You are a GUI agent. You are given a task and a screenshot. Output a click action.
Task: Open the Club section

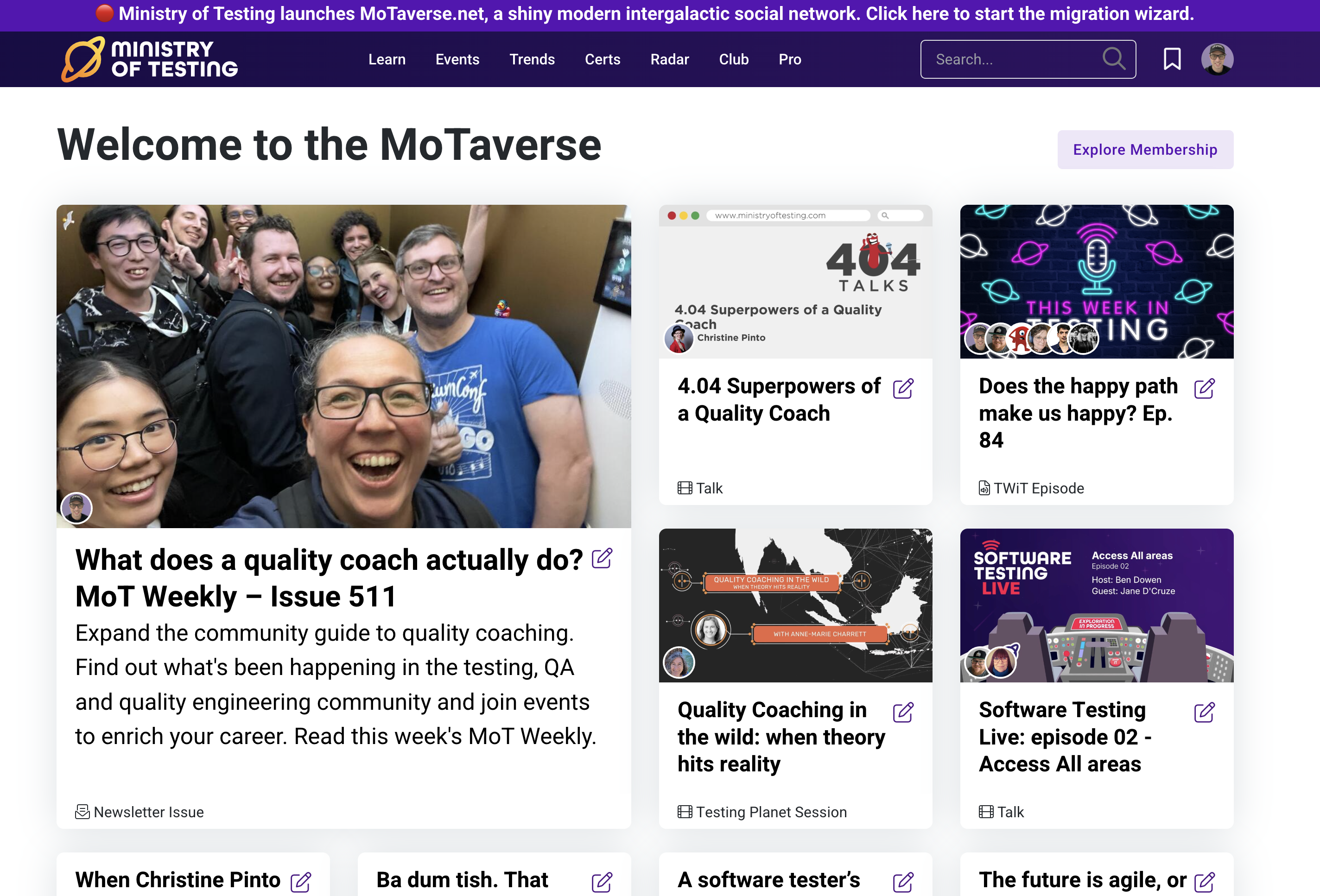click(733, 59)
